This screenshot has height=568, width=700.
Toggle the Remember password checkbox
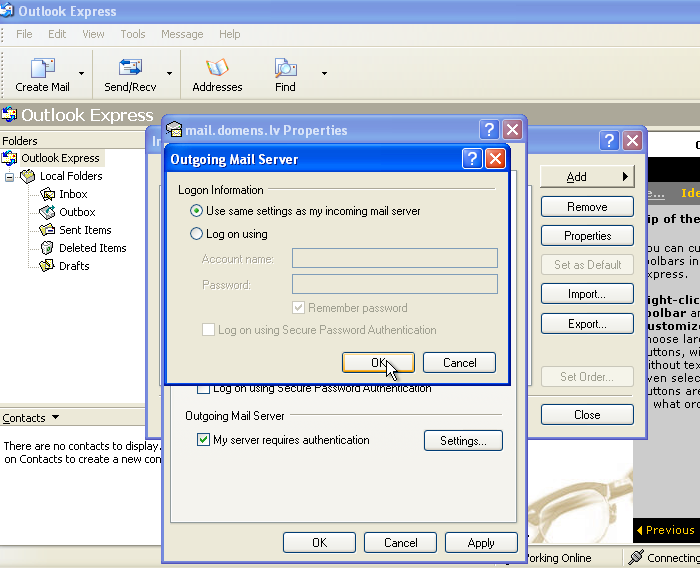(298, 308)
